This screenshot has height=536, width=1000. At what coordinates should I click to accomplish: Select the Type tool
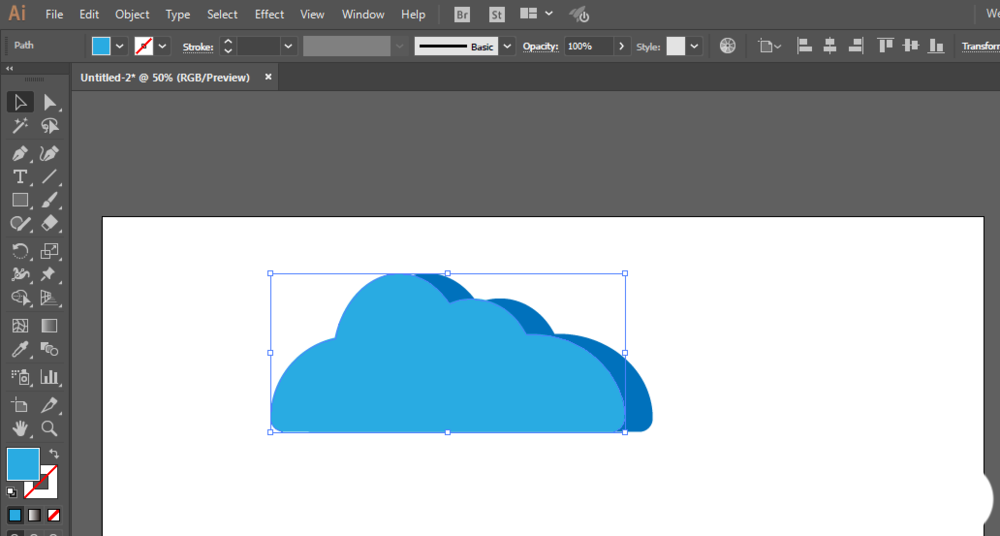click(20, 177)
